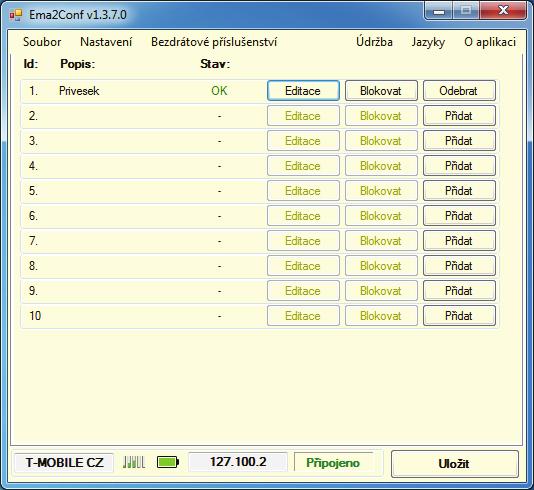
Task: Open the Nastavení menu
Action: pyautogui.click(x=106, y=42)
